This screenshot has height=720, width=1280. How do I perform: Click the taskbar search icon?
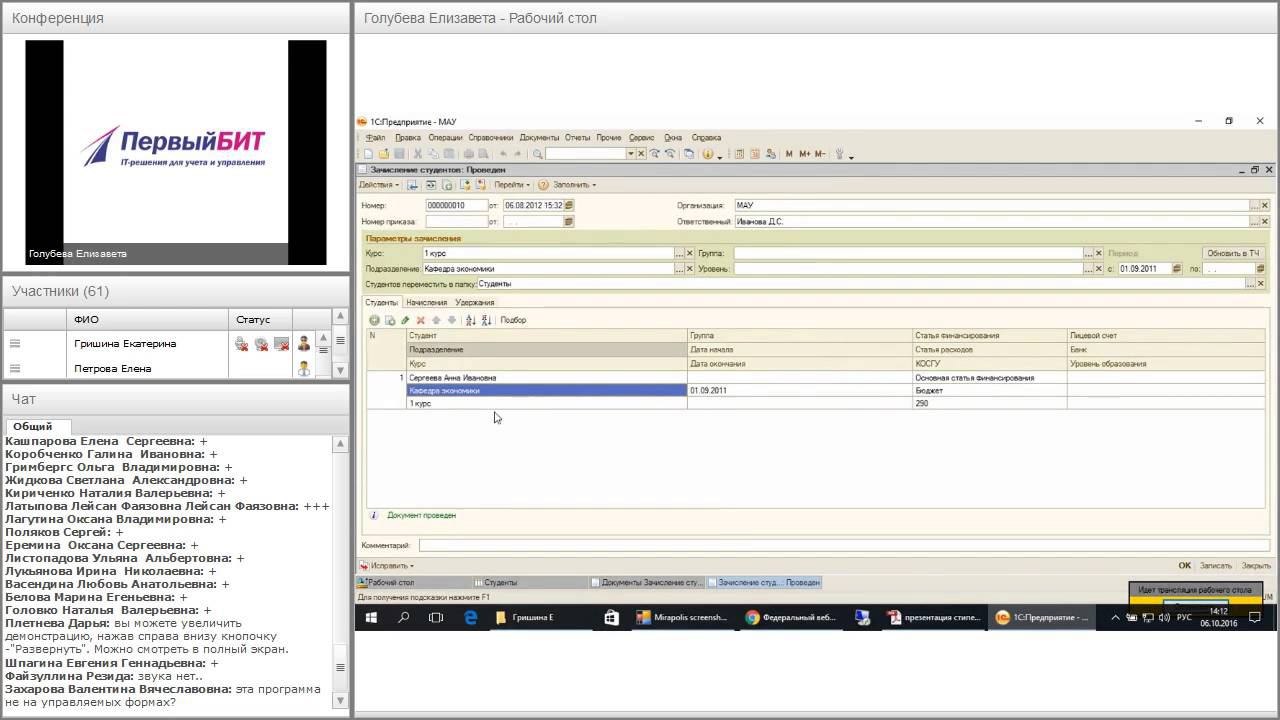[404, 618]
